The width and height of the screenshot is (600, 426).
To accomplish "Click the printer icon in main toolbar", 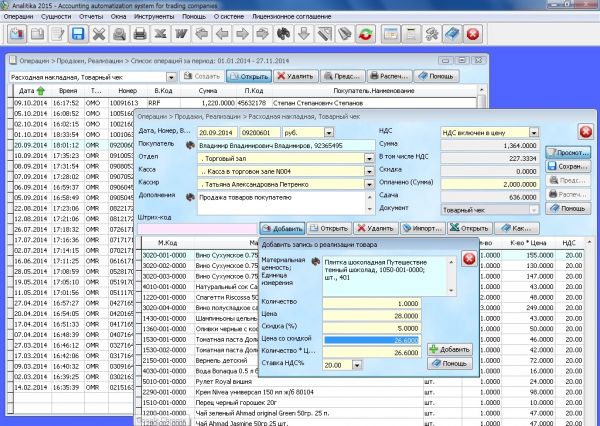I will [x=140, y=34].
